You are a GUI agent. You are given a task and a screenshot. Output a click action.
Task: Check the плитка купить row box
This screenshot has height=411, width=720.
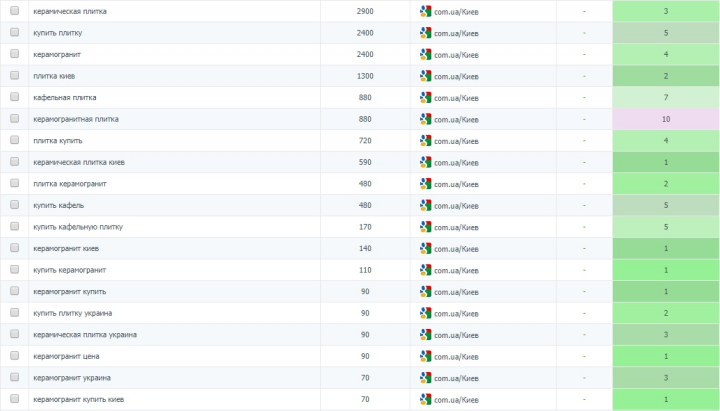point(15,140)
